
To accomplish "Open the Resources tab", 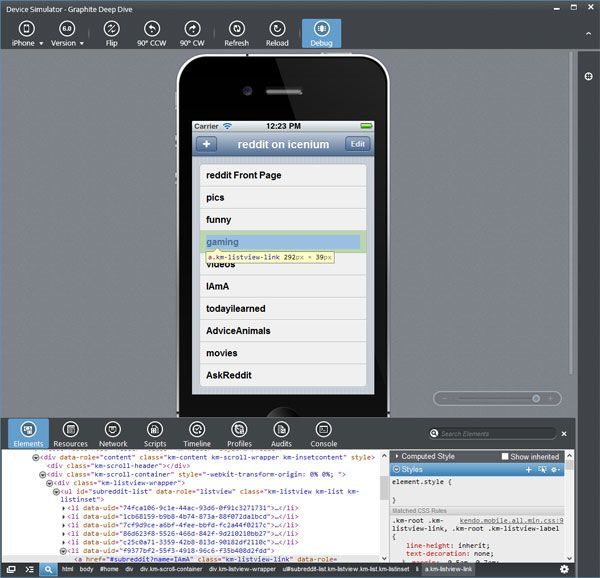I will tap(70, 434).
